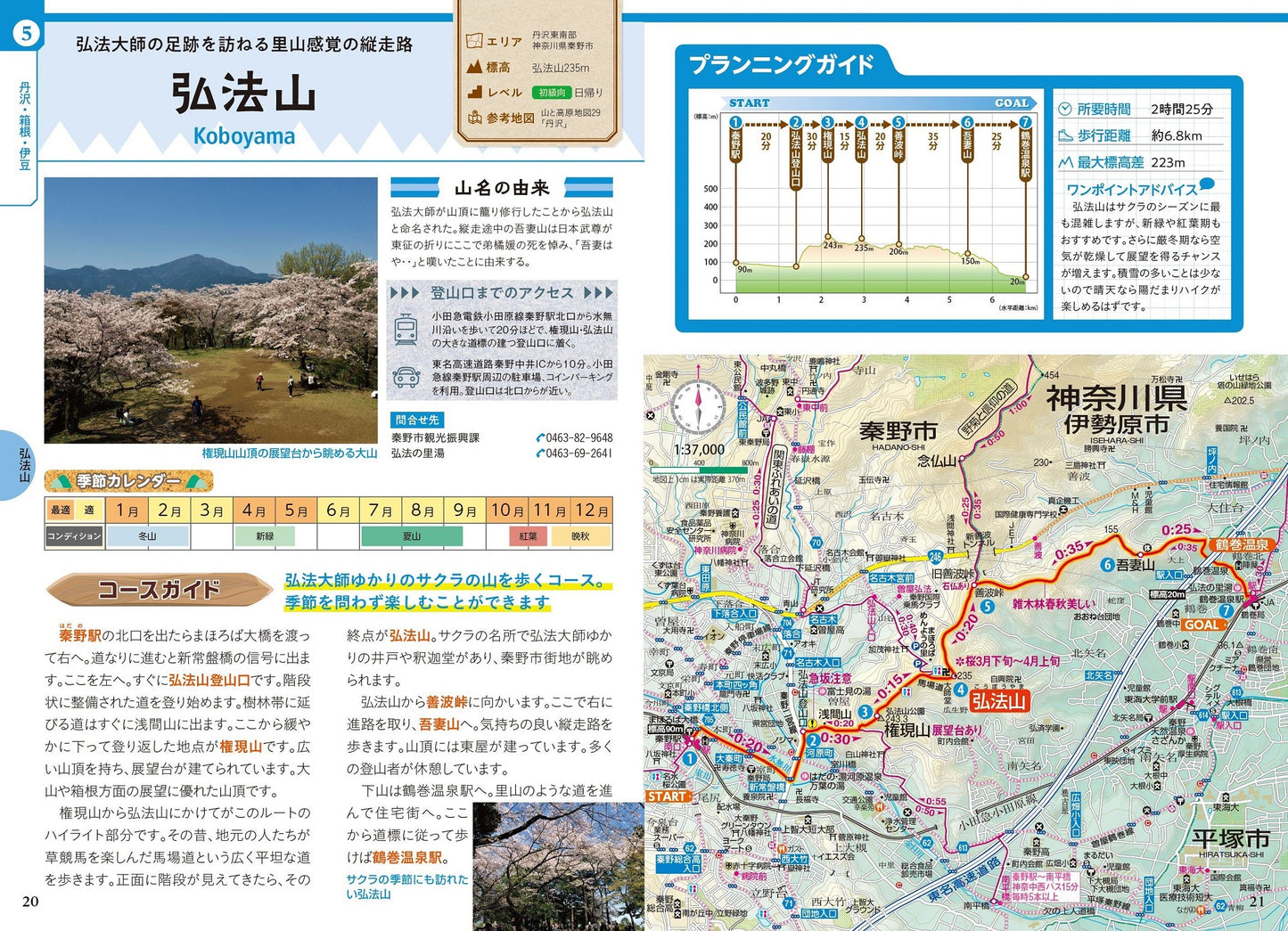Click the car icon beside the highway directions
The height and width of the screenshot is (931, 1288).
tap(406, 377)
